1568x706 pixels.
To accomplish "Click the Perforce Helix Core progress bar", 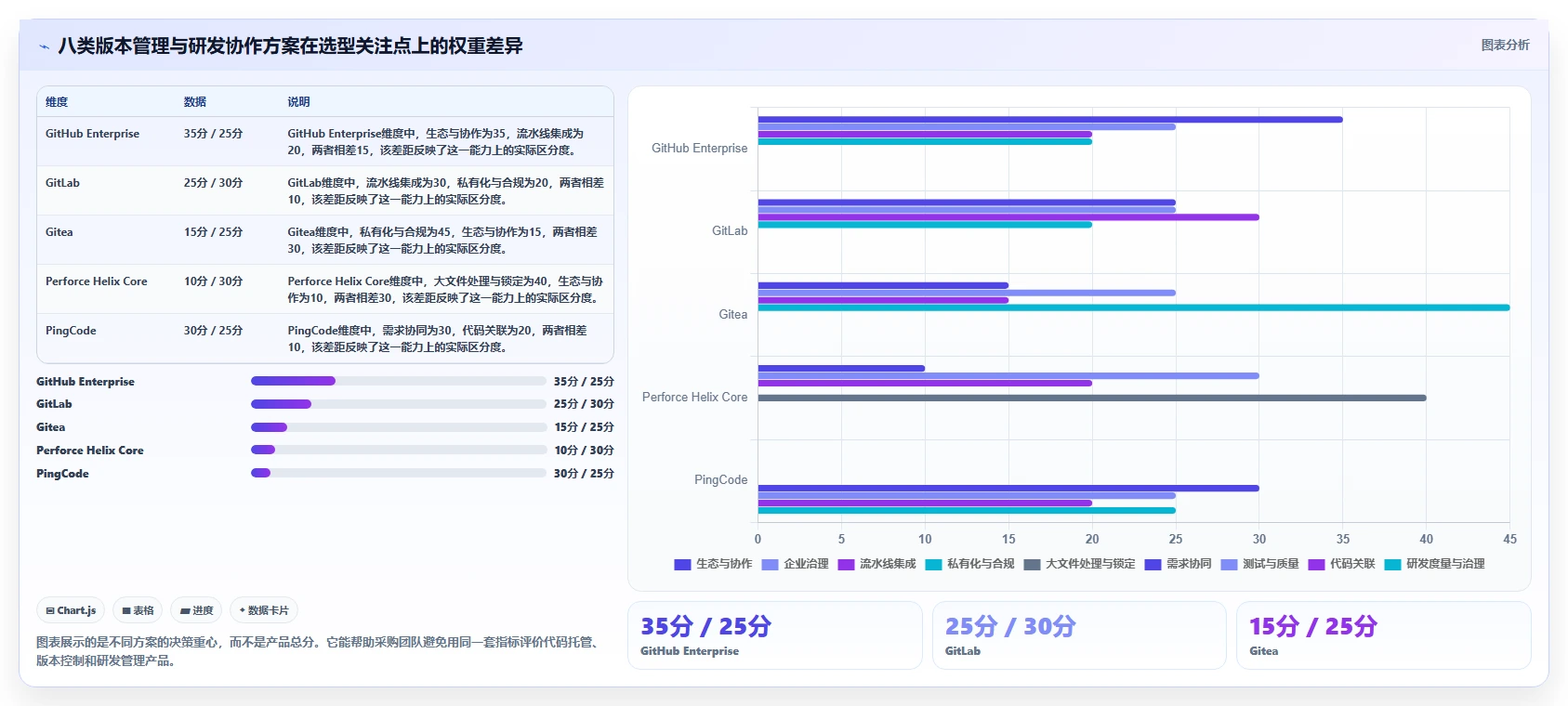I will tap(398, 450).
